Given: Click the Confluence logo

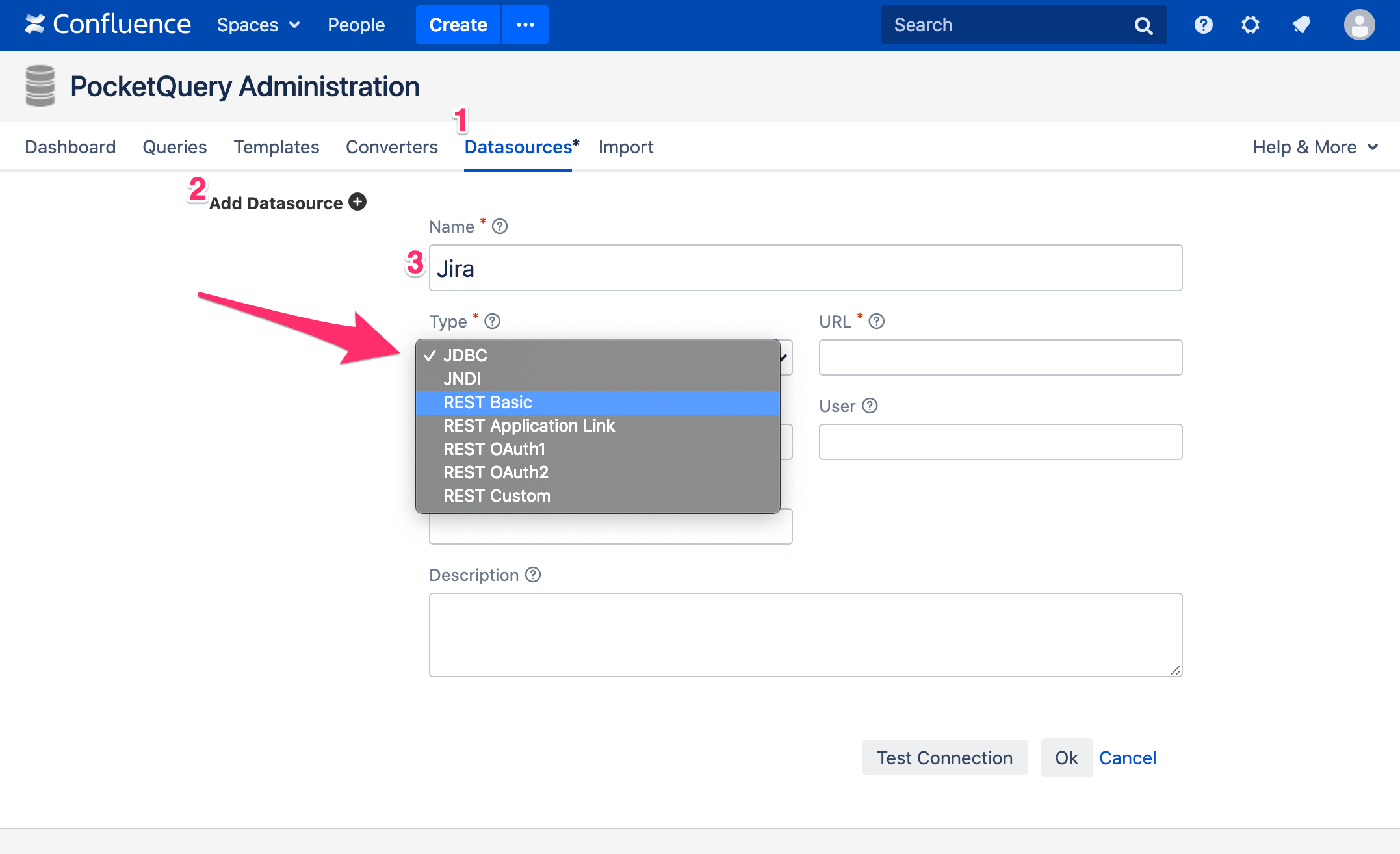Looking at the screenshot, I should pos(108,25).
